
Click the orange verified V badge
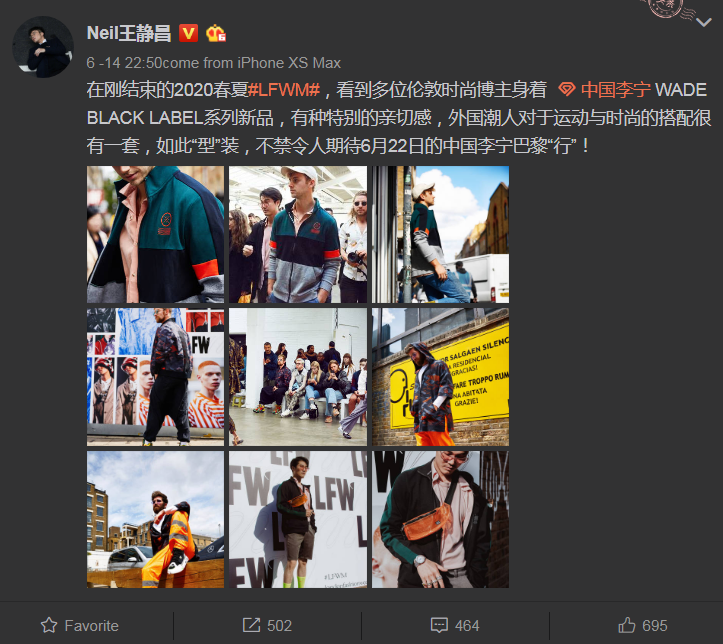[x=188, y=33]
